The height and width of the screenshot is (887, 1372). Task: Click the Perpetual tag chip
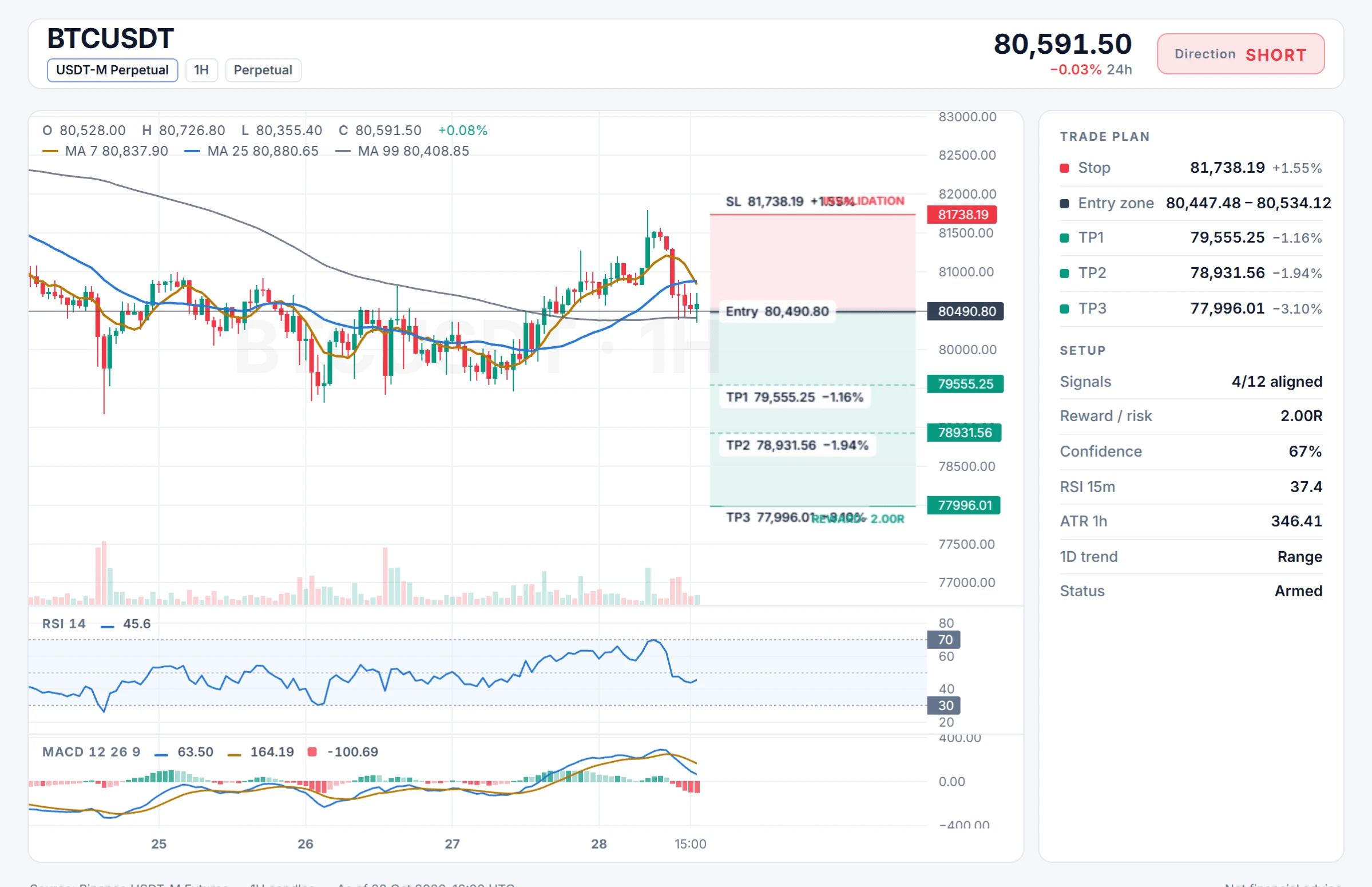[263, 70]
